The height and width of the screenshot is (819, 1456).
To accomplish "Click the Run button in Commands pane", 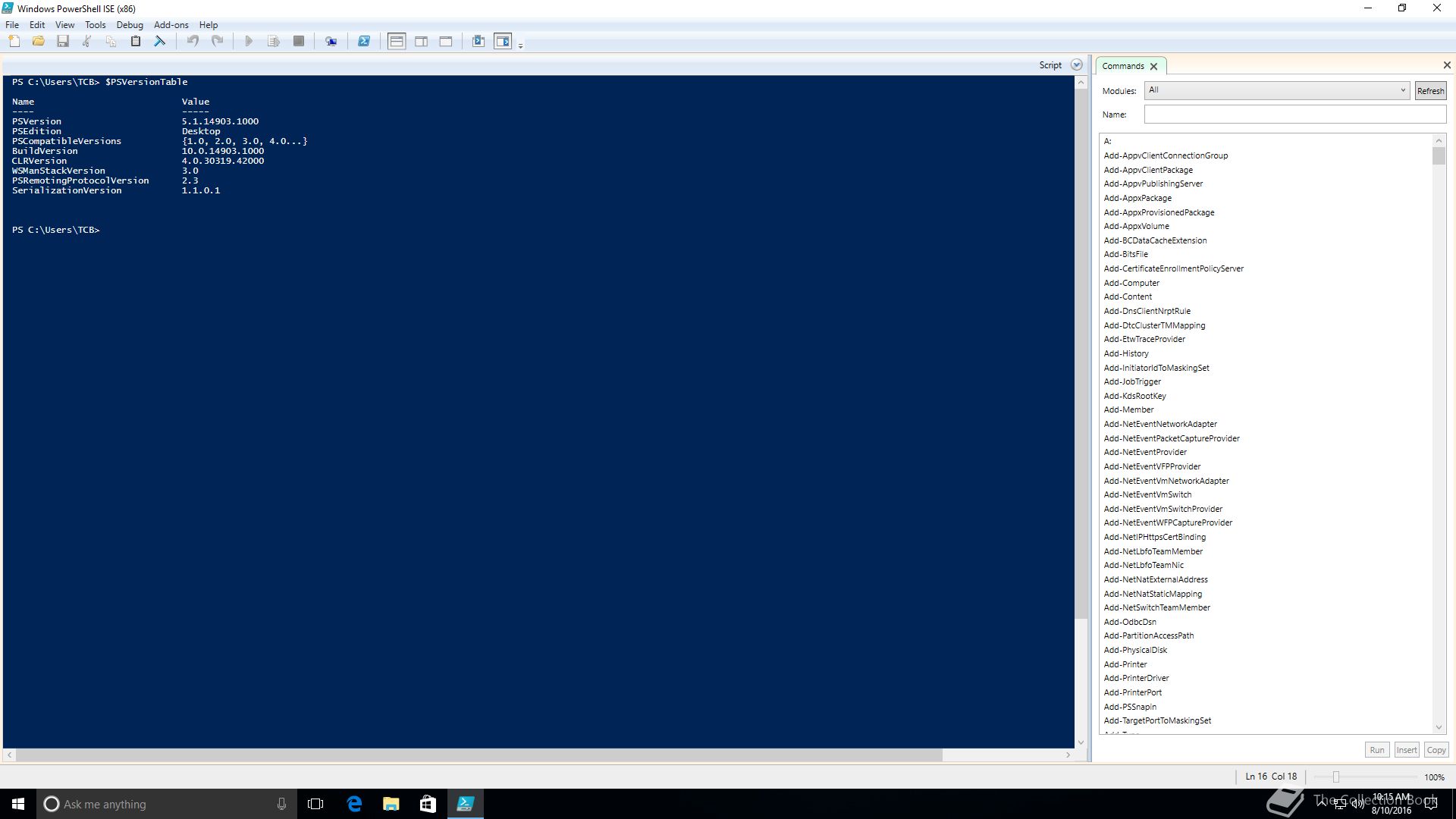I will pos(1377,750).
